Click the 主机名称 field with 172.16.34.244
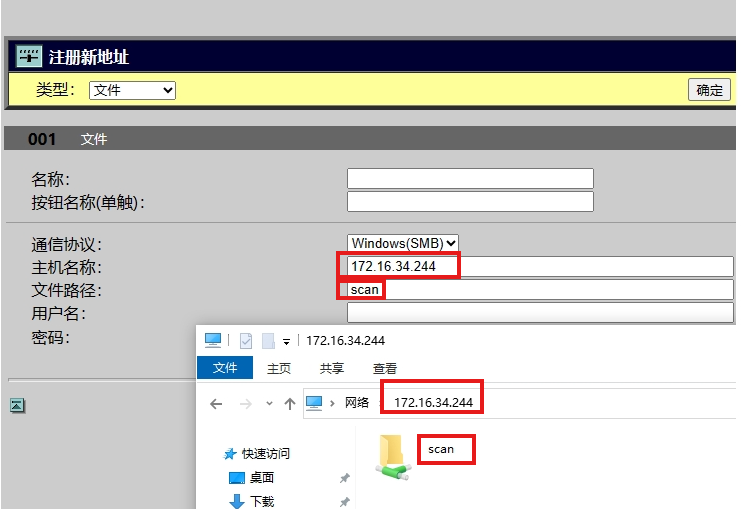Screen dimensions: 742x509 [540, 266]
